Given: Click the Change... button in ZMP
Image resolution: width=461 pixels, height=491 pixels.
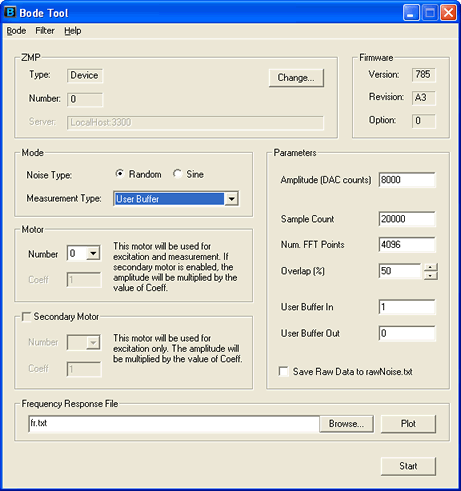Looking at the screenshot, I should pyautogui.click(x=296, y=78).
